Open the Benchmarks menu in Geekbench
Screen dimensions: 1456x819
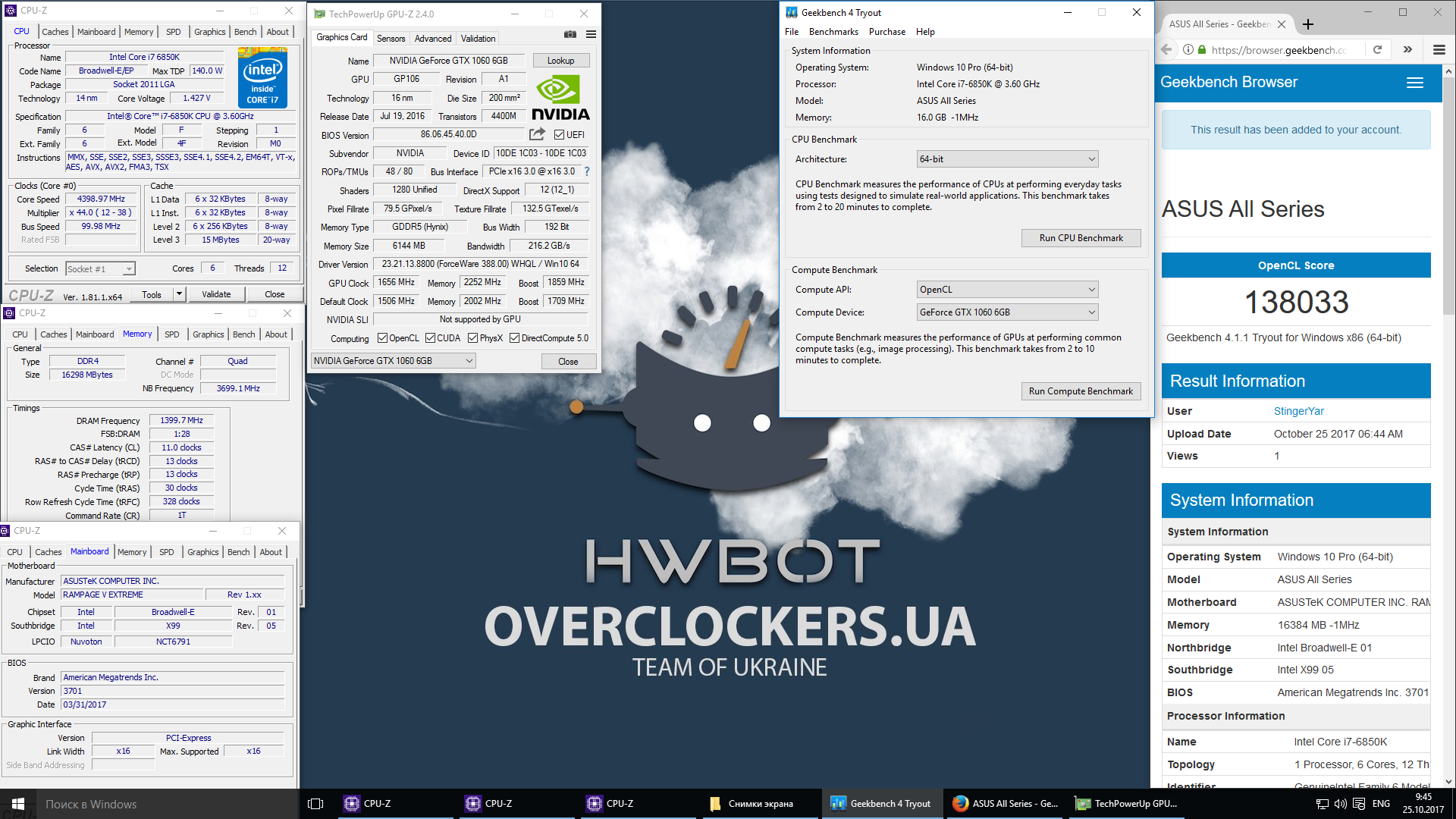click(833, 32)
